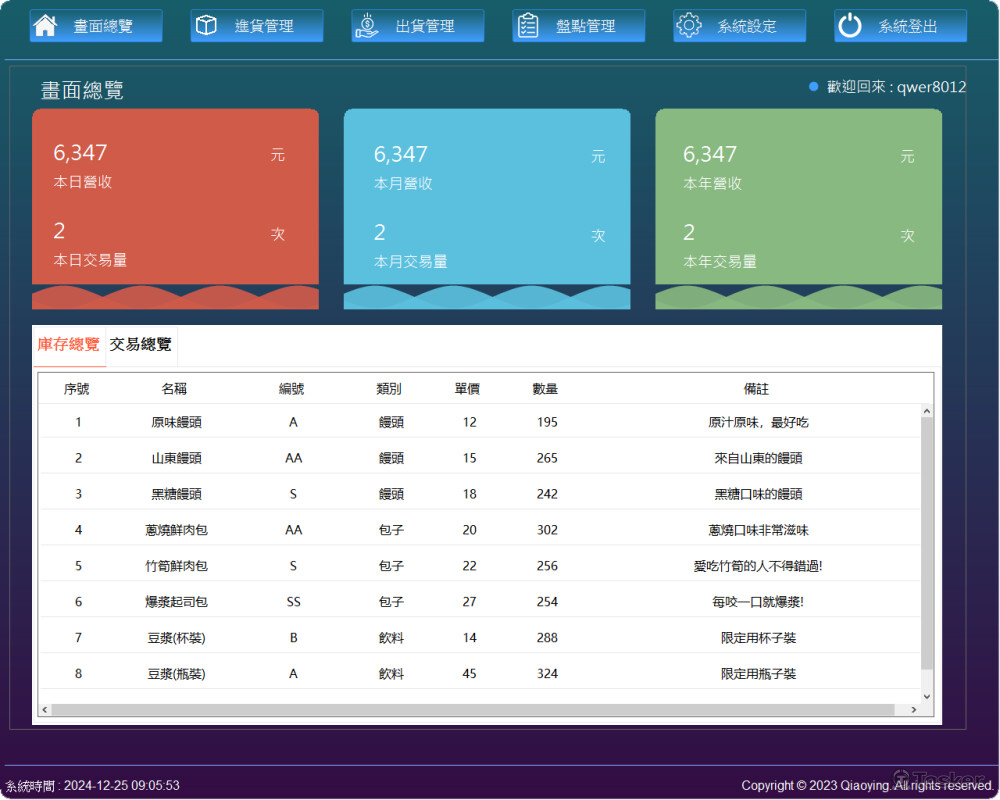The image size is (1000, 800).
Task: Click the blue dot beside 歡迎回來
Action: click(x=814, y=87)
